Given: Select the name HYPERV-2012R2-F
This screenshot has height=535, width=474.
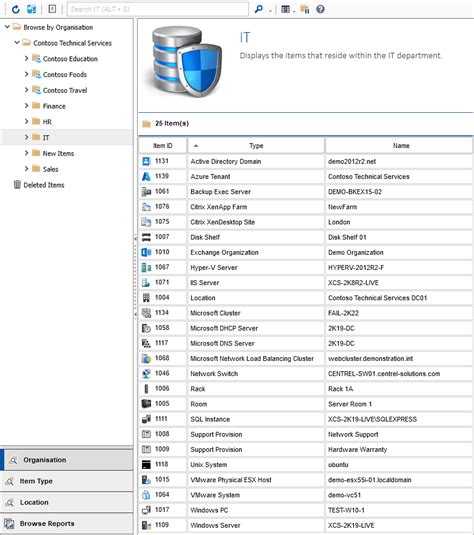Looking at the screenshot, I should coord(356,268).
